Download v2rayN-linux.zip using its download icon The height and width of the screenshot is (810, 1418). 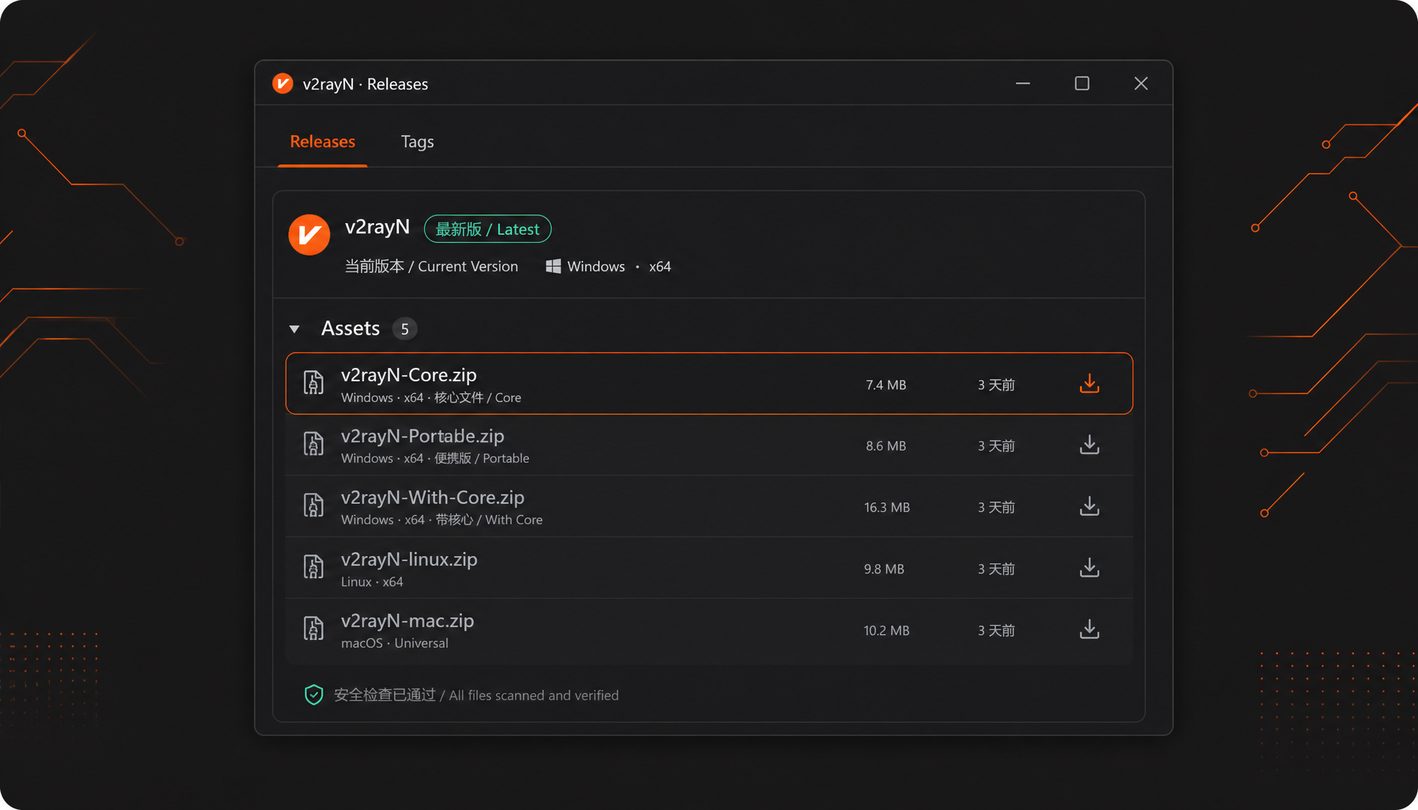(1089, 569)
